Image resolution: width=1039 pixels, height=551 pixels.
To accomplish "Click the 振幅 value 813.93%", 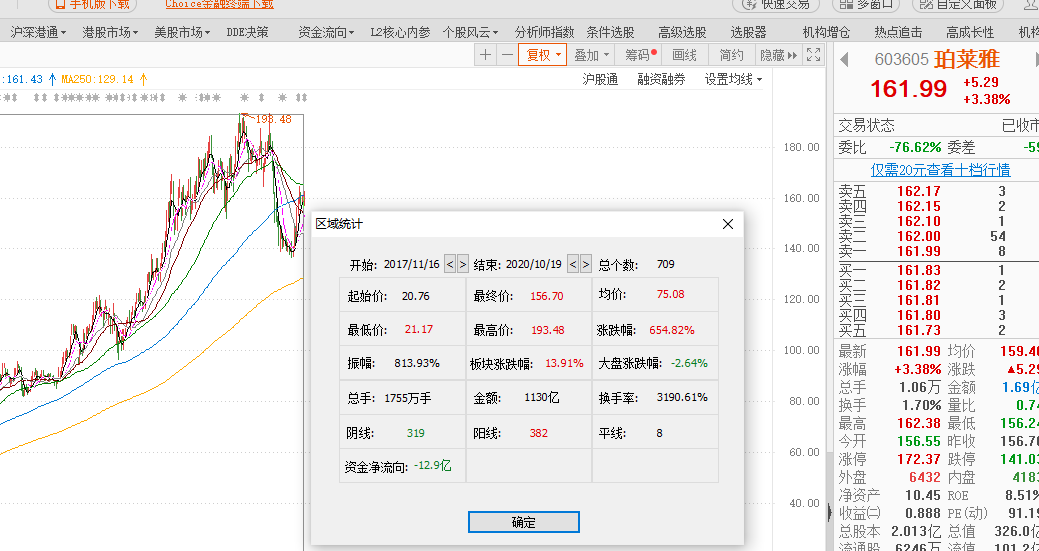I will pyautogui.click(x=417, y=363).
